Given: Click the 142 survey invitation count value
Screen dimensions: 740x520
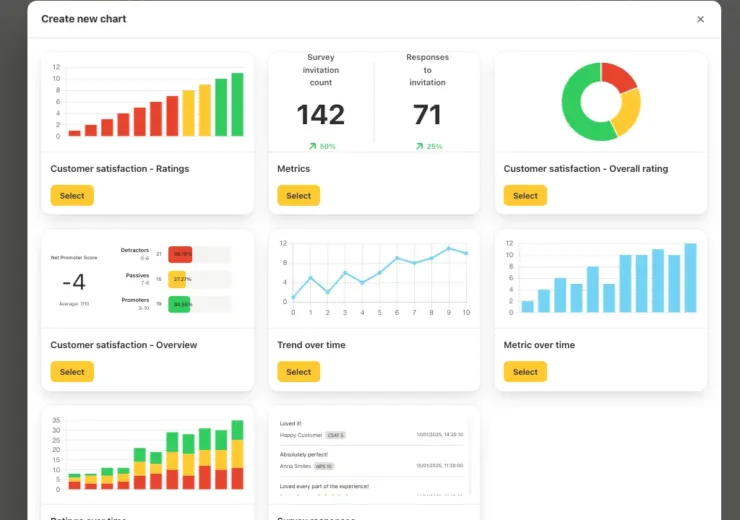Looking at the screenshot, I should pos(321,115).
